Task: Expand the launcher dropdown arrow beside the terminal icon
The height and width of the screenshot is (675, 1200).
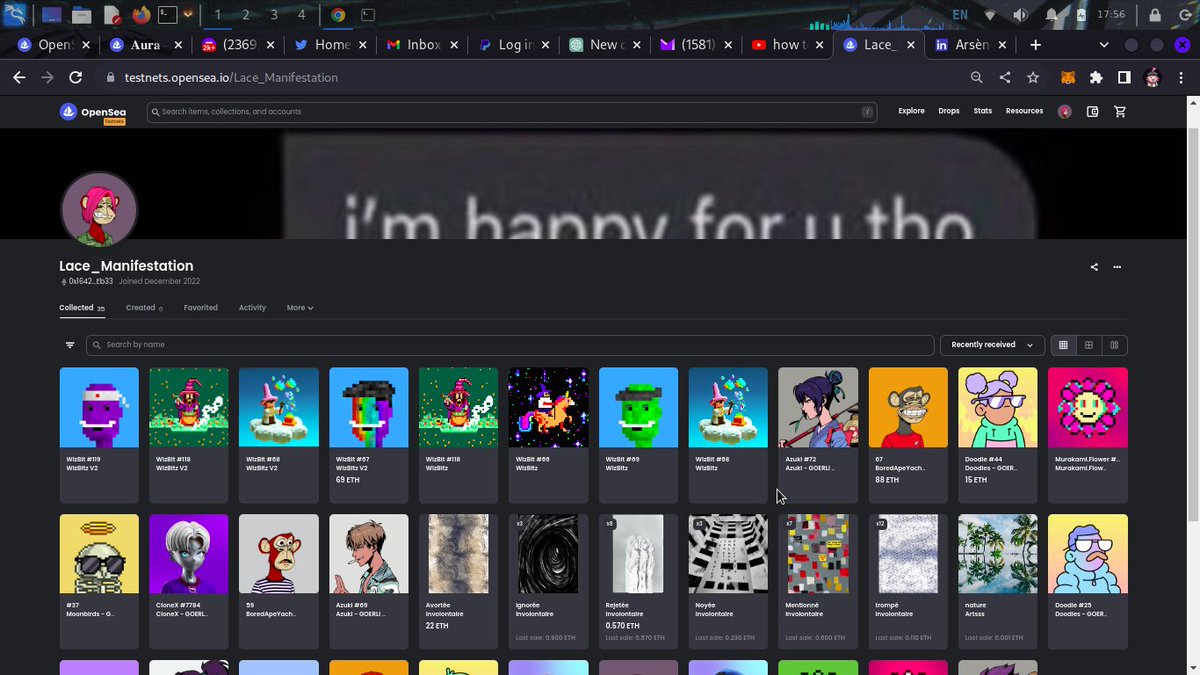Action: [x=188, y=15]
